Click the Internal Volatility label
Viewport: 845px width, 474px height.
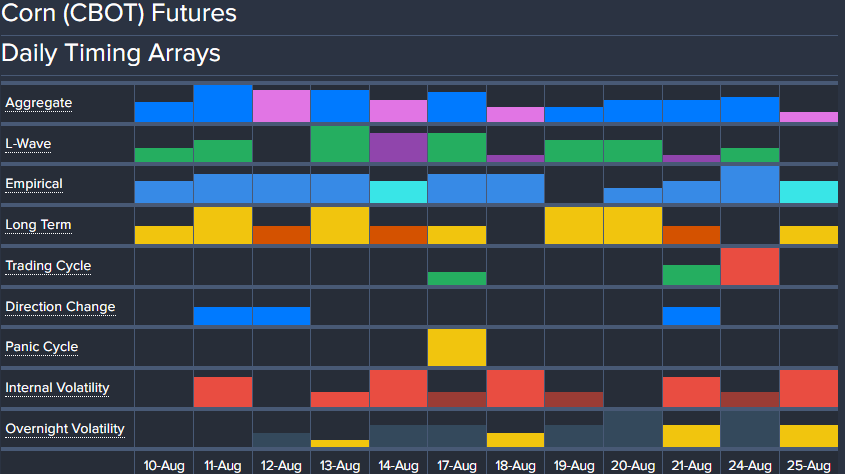click(57, 388)
